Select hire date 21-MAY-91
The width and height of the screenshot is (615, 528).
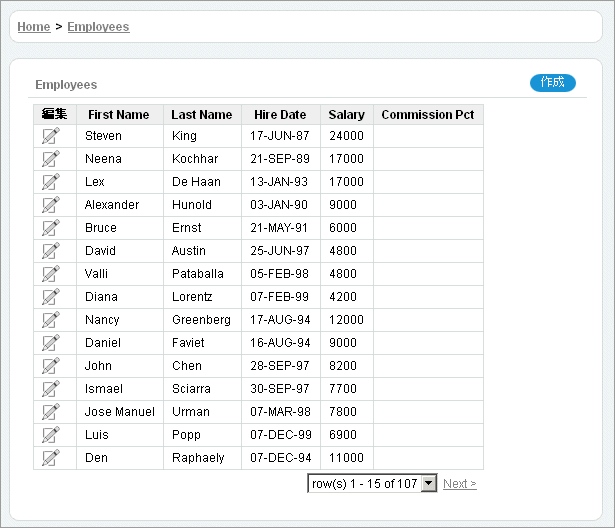pos(279,228)
